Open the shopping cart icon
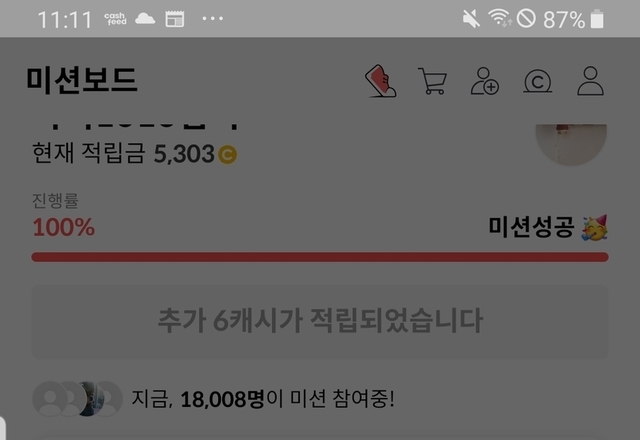The width and height of the screenshot is (640, 440). point(433,81)
